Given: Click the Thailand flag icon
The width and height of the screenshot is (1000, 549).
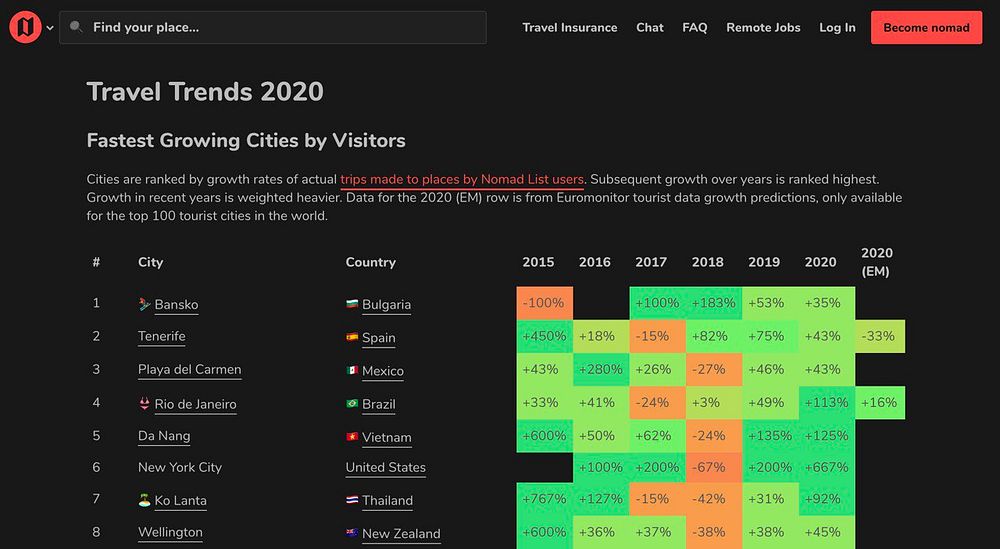Looking at the screenshot, I should click(x=352, y=500).
